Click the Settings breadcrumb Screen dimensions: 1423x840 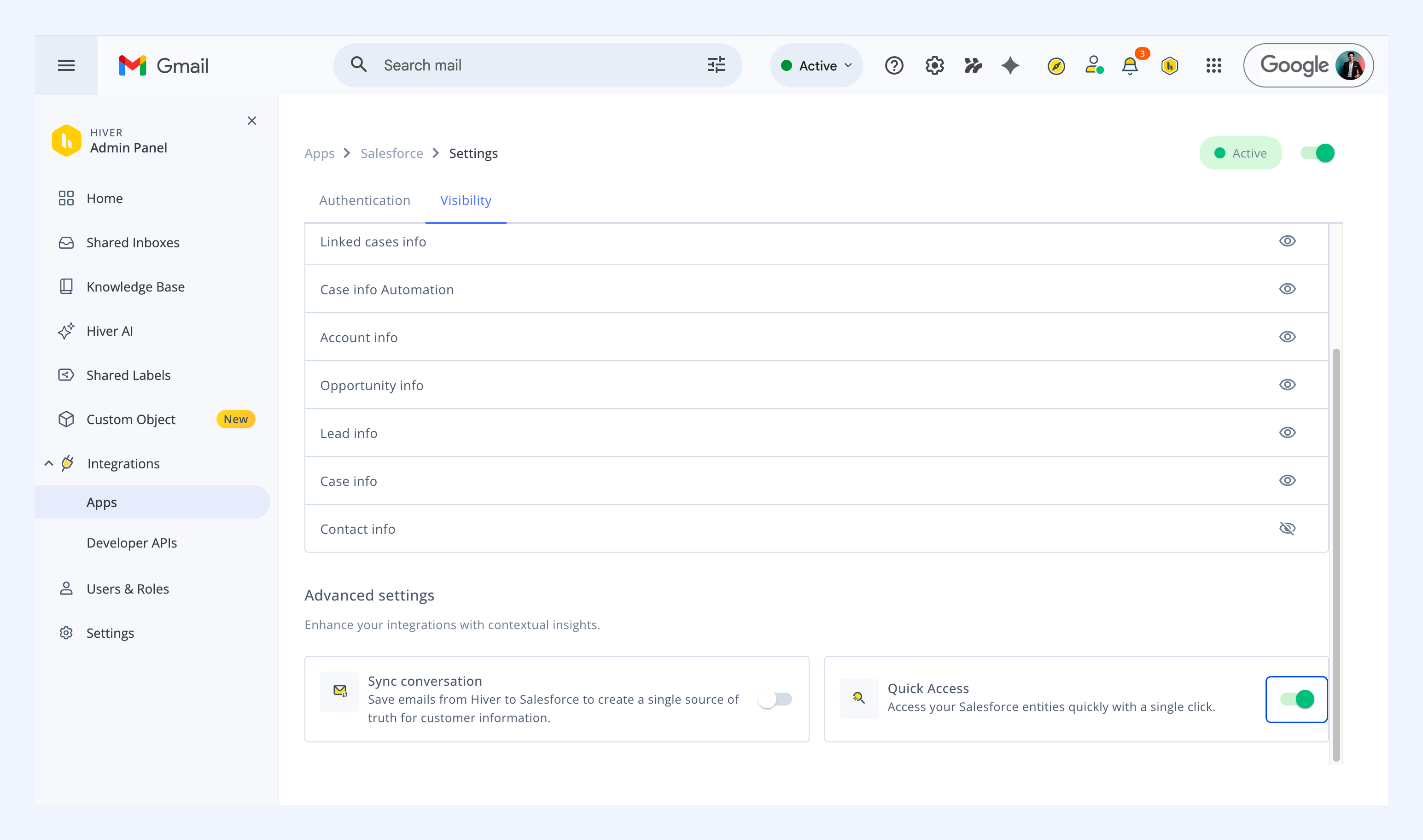click(x=473, y=153)
